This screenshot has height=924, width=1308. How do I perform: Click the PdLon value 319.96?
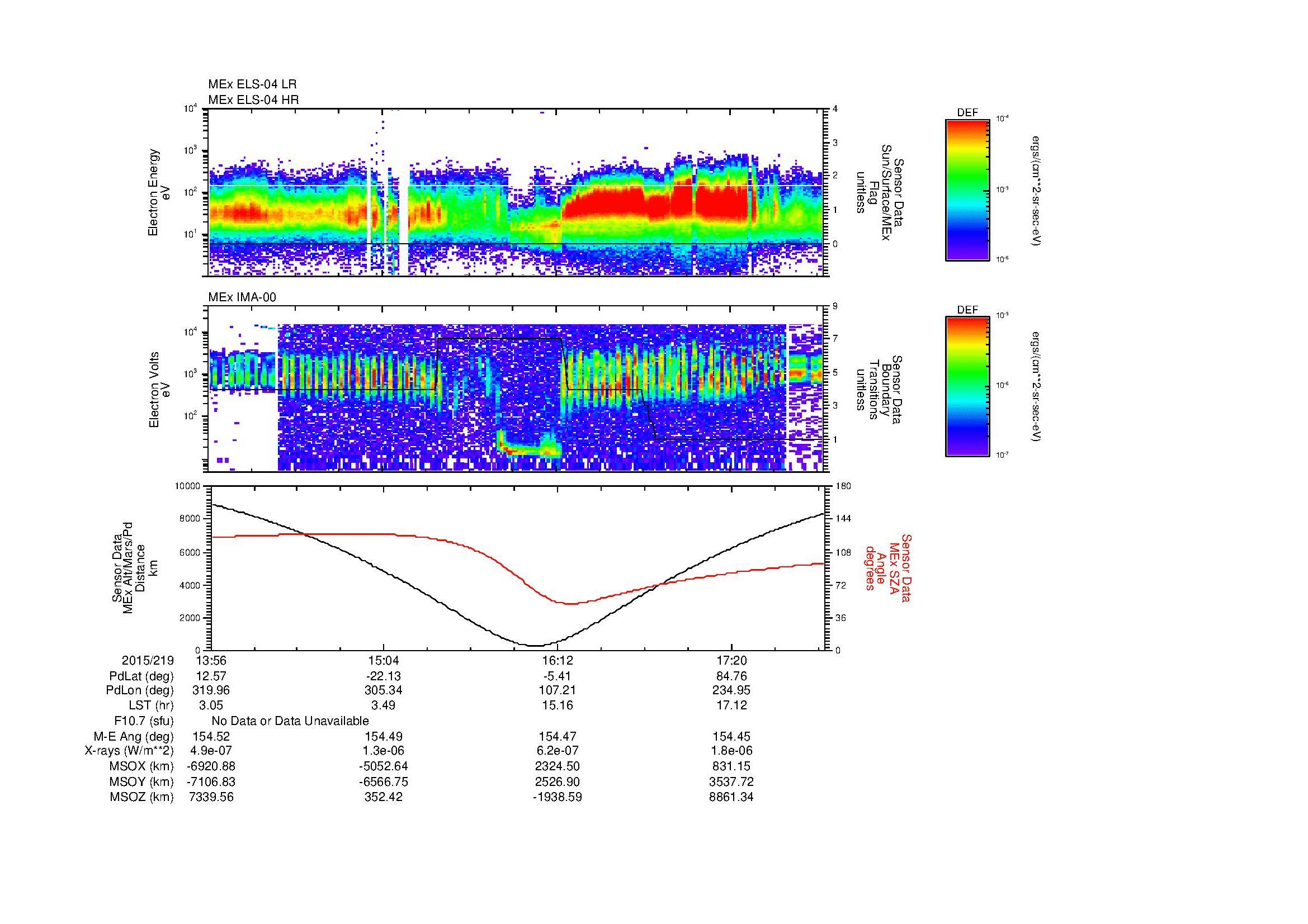(211, 690)
